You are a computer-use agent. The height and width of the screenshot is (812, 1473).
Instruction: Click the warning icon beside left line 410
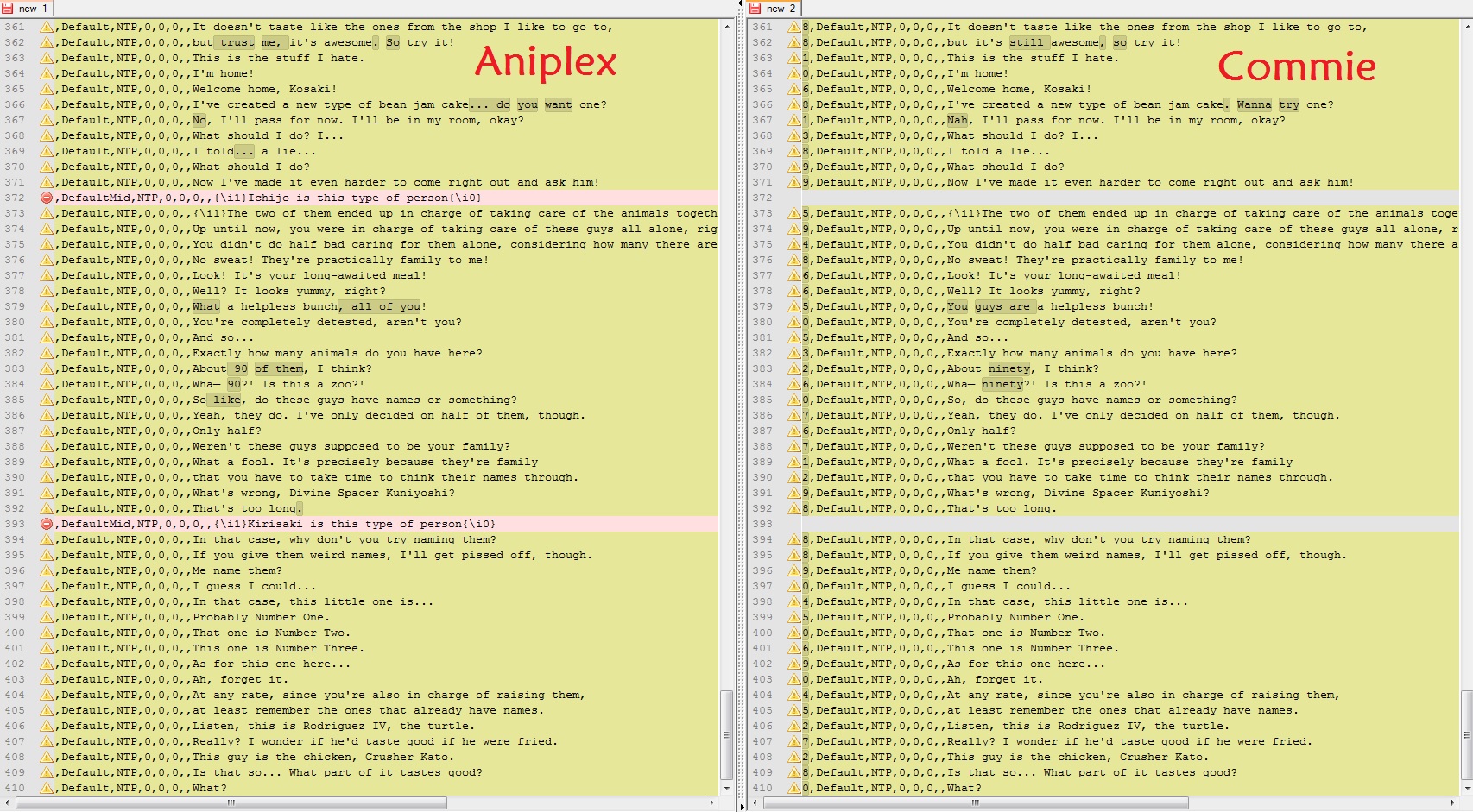coord(47,788)
